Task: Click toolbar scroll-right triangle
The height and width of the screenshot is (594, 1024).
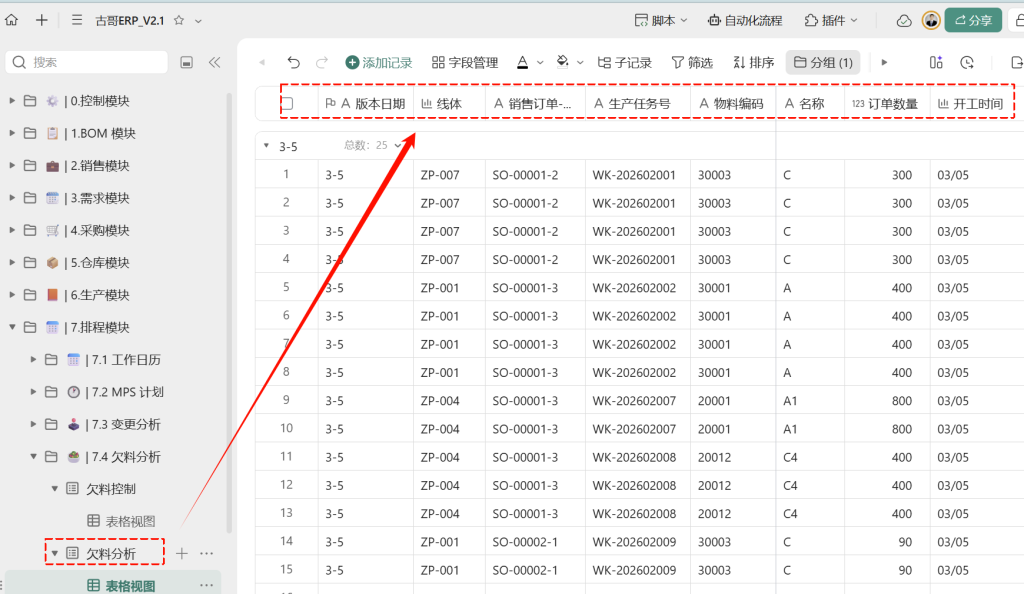Action: [x=884, y=63]
